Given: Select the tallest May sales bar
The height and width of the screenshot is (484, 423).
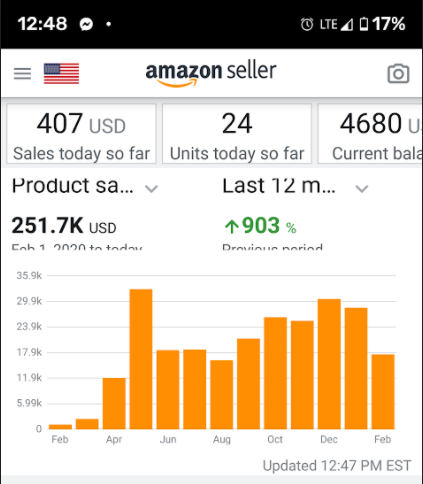Looking at the screenshot, I should [141, 359].
